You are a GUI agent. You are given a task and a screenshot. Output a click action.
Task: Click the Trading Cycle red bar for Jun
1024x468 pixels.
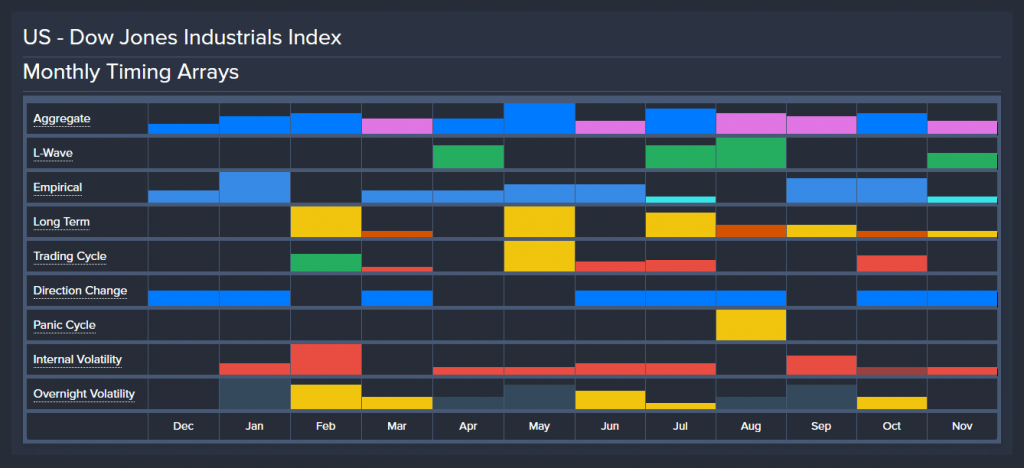(610, 266)
